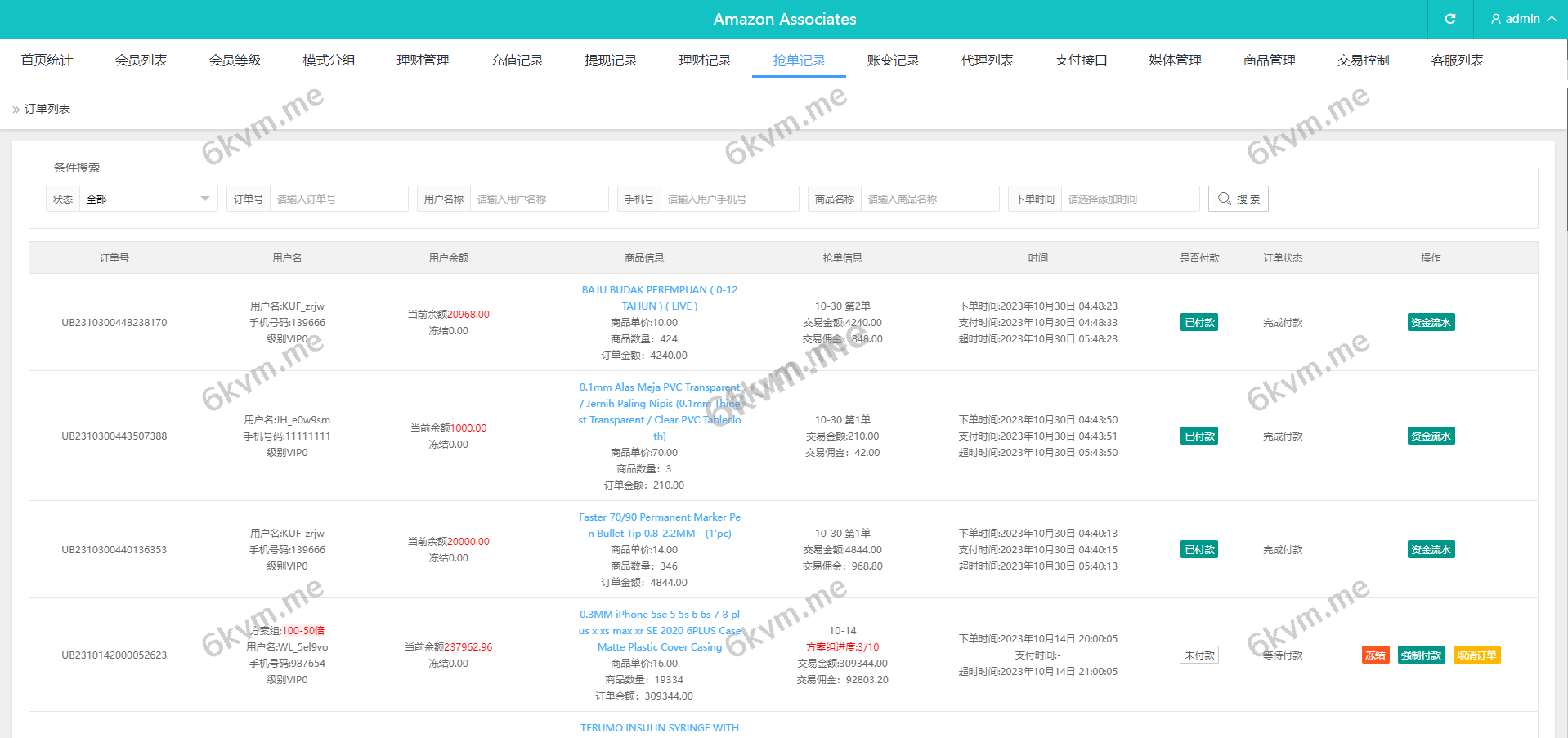Open Faster 70/90 Permanent Marker link
Viewport: 1568px width, 738px height.
659,525
